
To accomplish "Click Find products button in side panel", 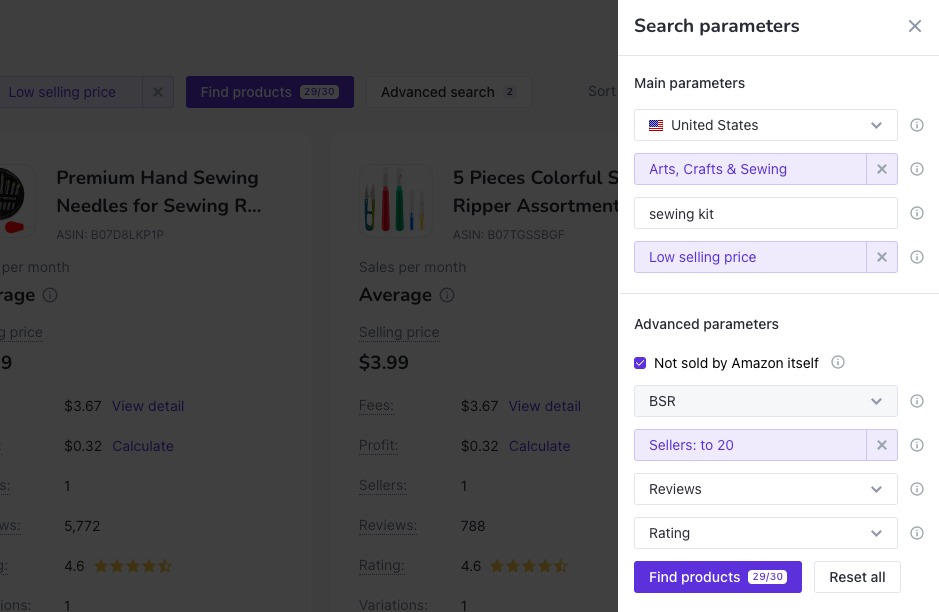I will click(717, 577).
